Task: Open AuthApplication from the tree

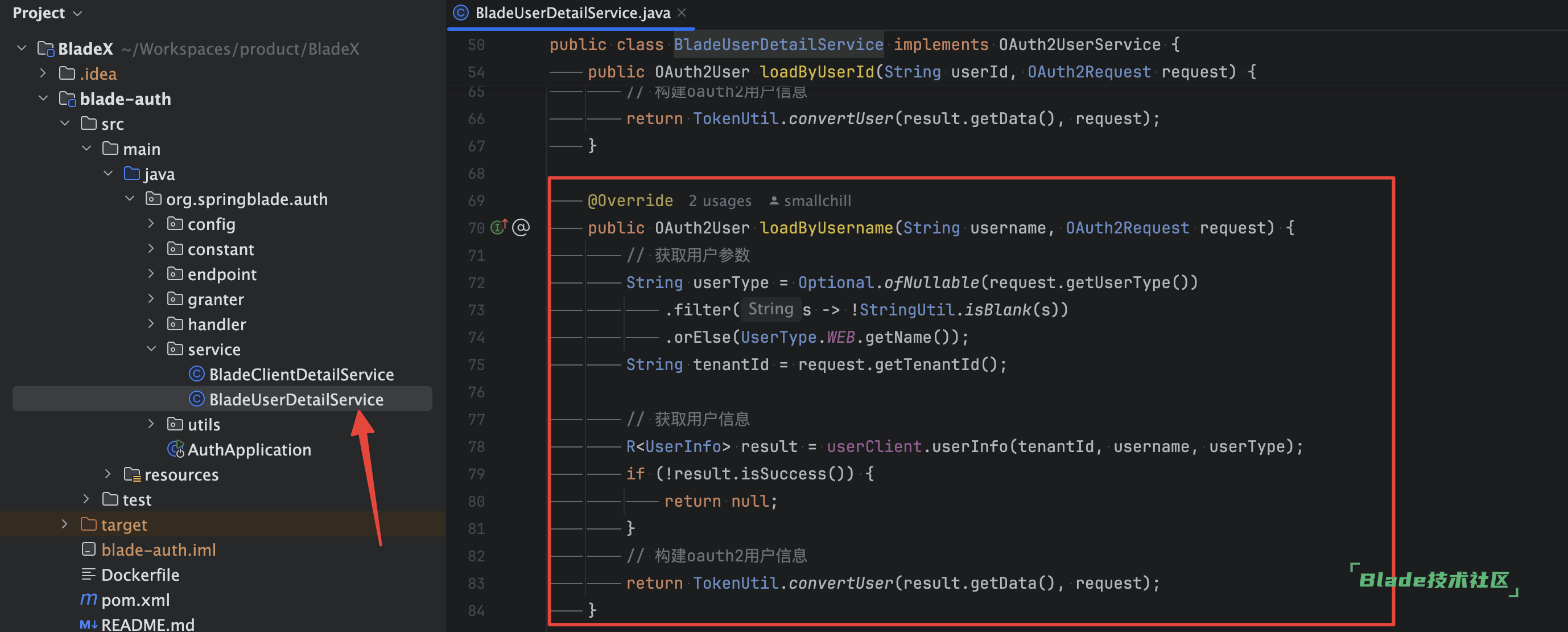Action: (249, 449)
